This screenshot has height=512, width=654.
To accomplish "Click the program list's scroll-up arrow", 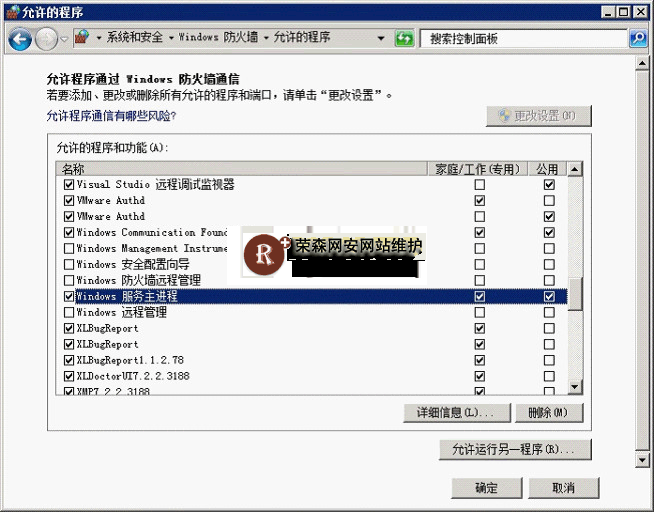I will pos(575,170).
